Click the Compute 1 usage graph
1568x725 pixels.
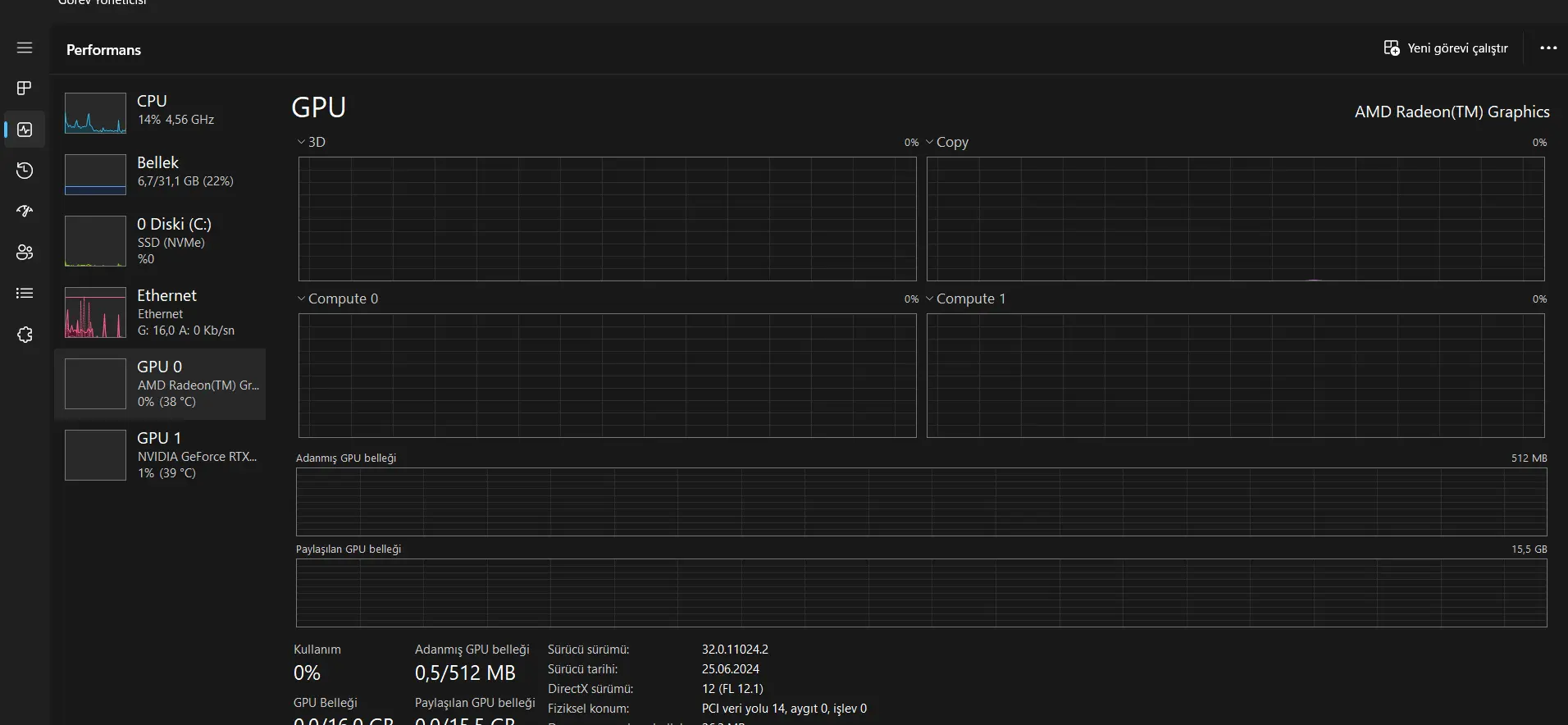tap(1235, 376)
